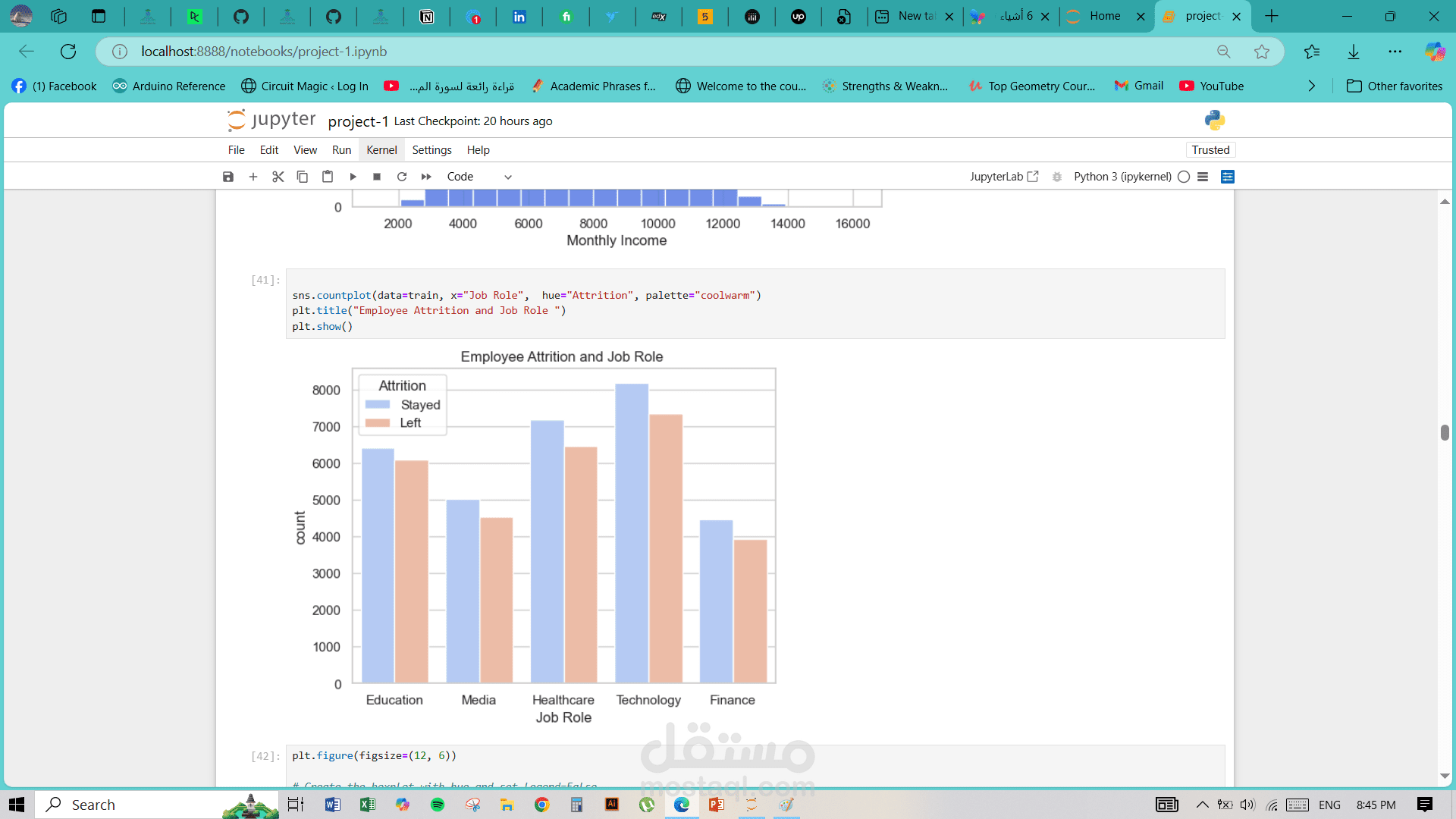Screen dimensions: 1456x819
Task: Open the Kernel menu
Action: [x=381, y=150]
